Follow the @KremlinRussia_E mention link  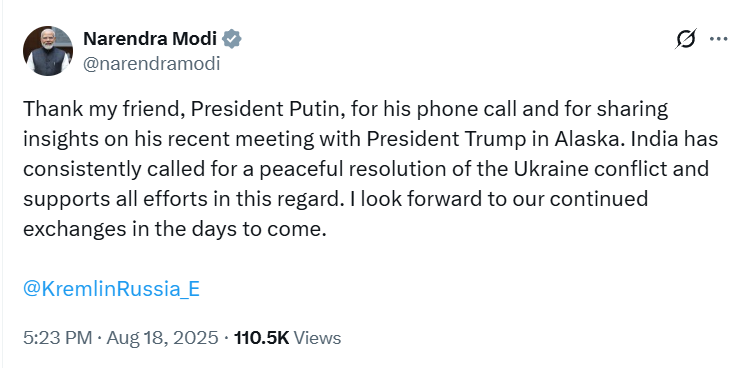coord(112,289)
